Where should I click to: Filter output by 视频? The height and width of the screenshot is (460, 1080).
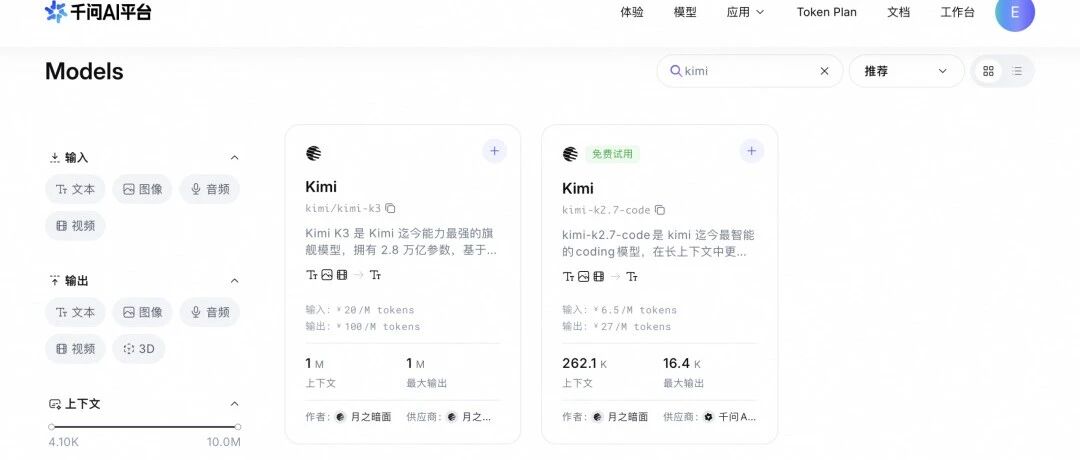(75, 348)
